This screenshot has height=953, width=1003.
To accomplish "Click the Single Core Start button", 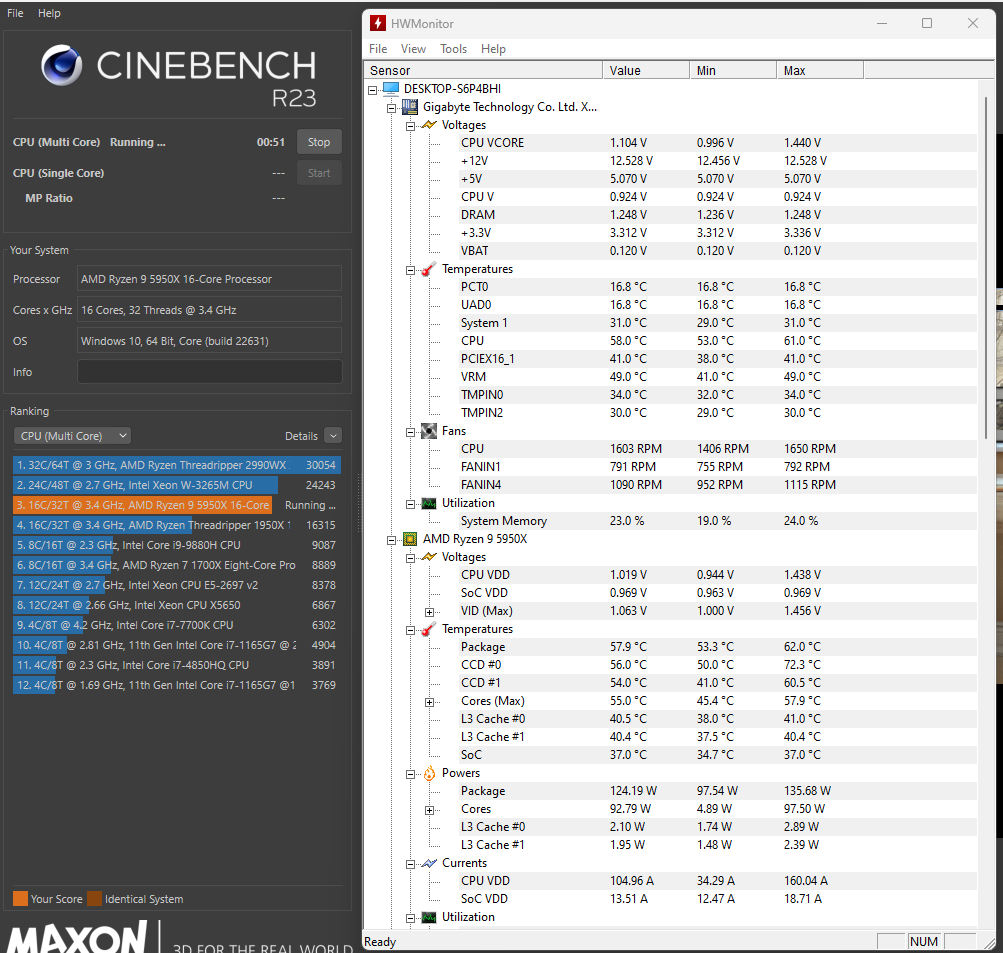I will 319,173.
